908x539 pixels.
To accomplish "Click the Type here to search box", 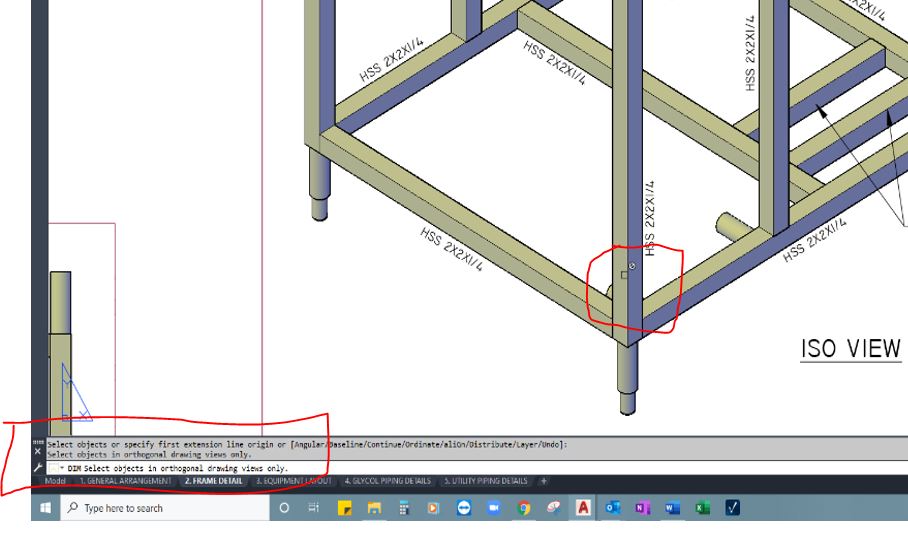I will pyautogui.click(x=165, y=508).
